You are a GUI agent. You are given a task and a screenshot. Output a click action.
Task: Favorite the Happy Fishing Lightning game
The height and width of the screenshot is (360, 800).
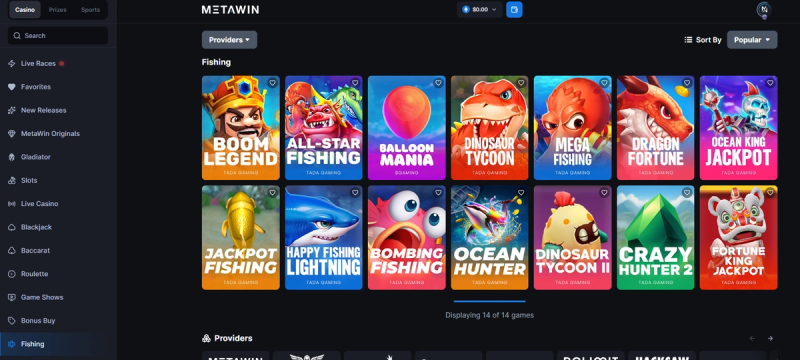click(355, 193)
